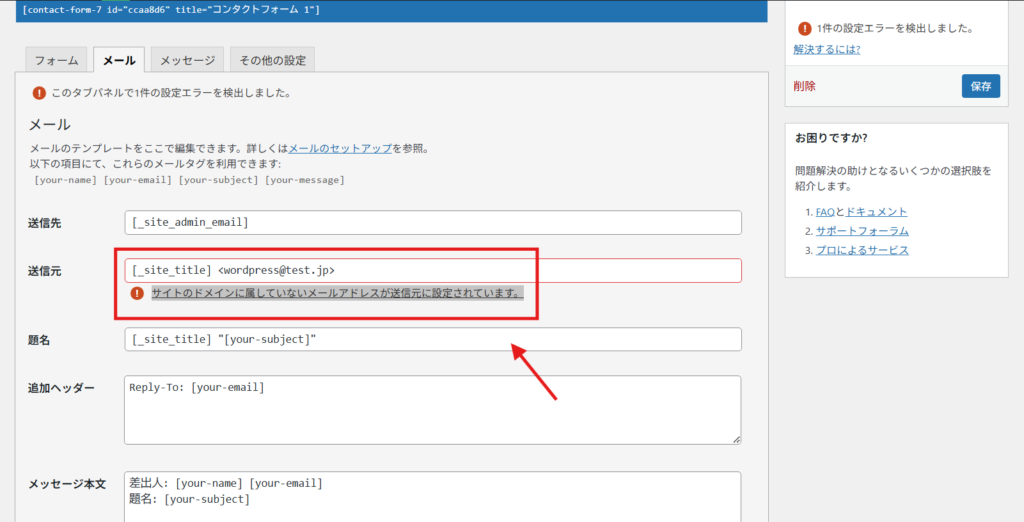Image resolution: width=1024 pixels, height=522 pixels.
Task: Click the メッセージ本文 field label
Action: pyautogui.click(x=67, y=484)
